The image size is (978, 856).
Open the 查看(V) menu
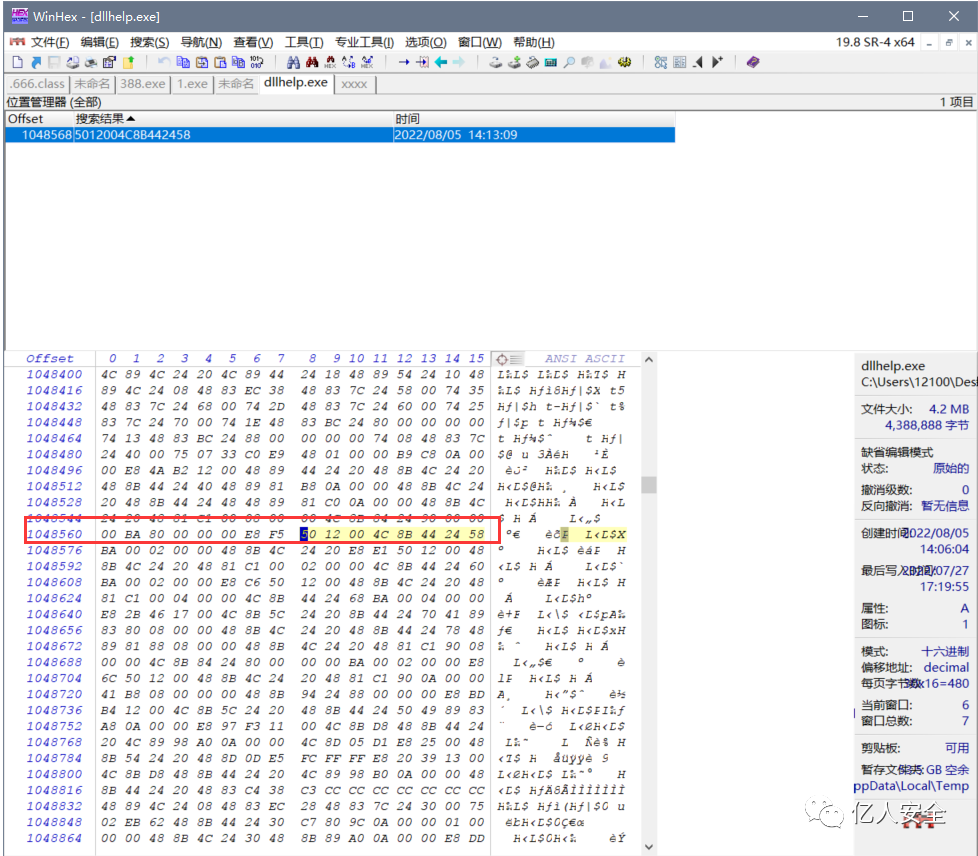point(253,42)
